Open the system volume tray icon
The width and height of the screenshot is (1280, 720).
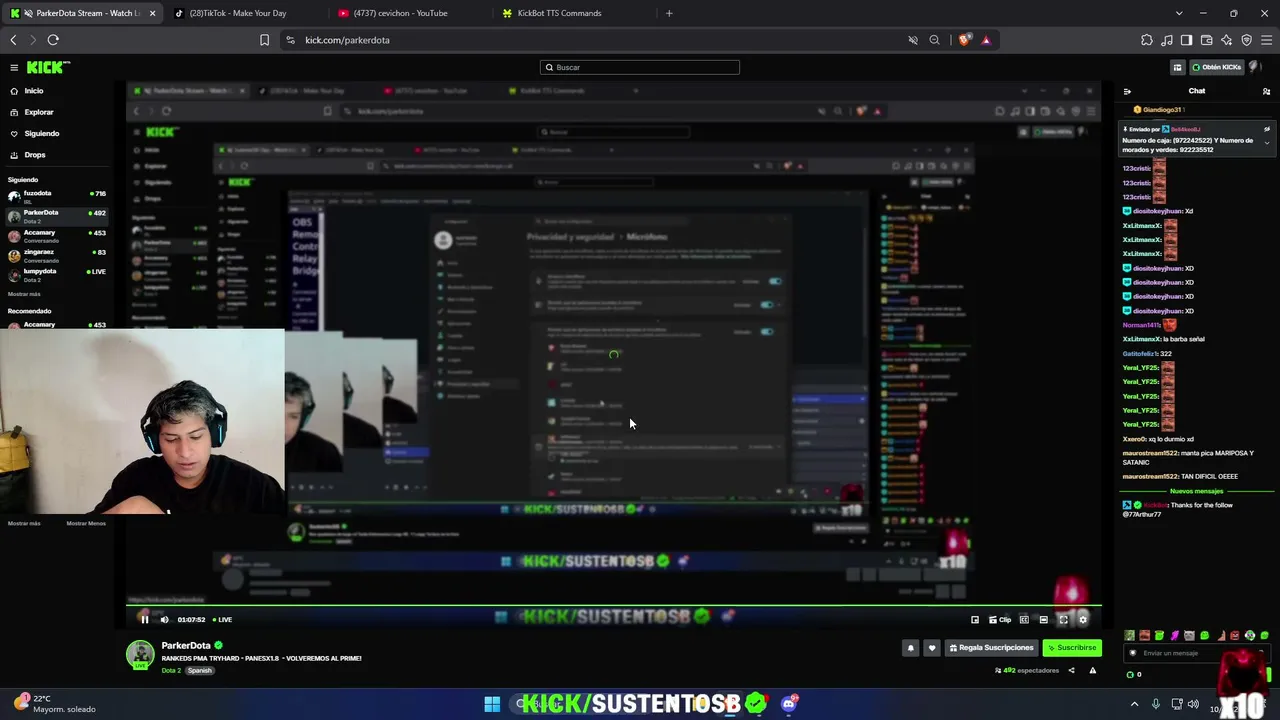1193,704
